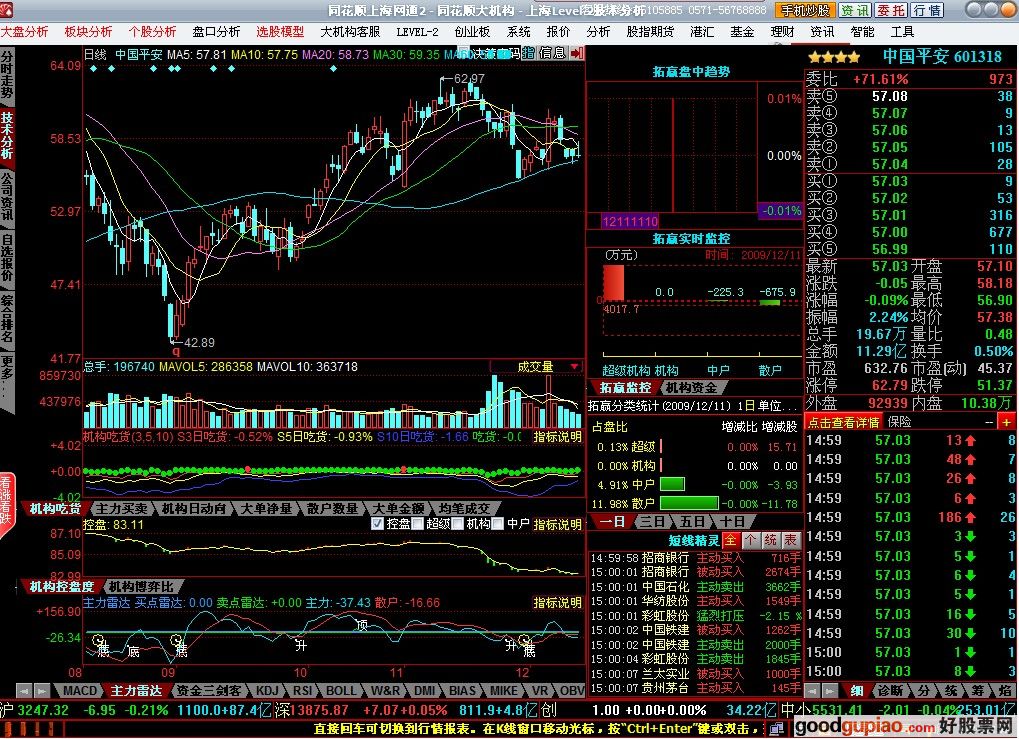Switch to the 诊断 tab

[890, 690]
